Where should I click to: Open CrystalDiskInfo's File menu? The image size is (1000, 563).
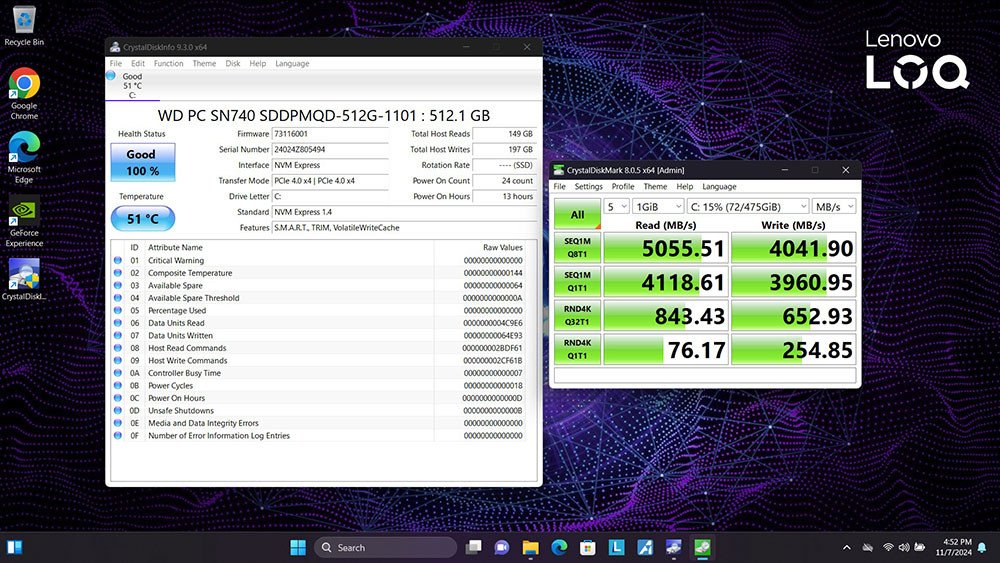115,64
